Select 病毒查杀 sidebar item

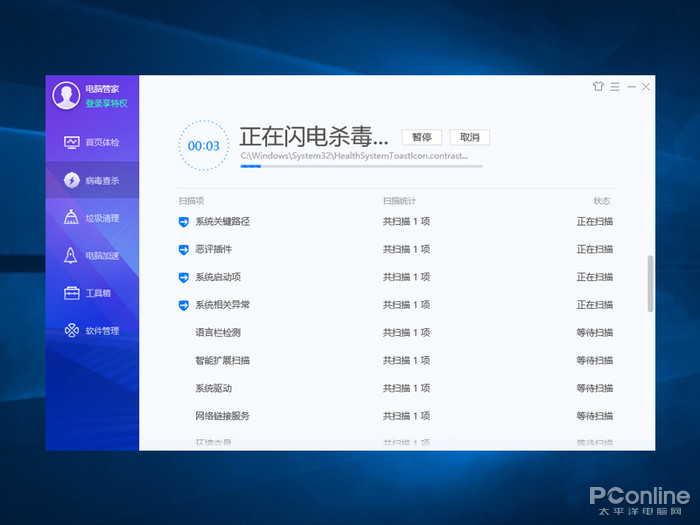pos(92,180)
